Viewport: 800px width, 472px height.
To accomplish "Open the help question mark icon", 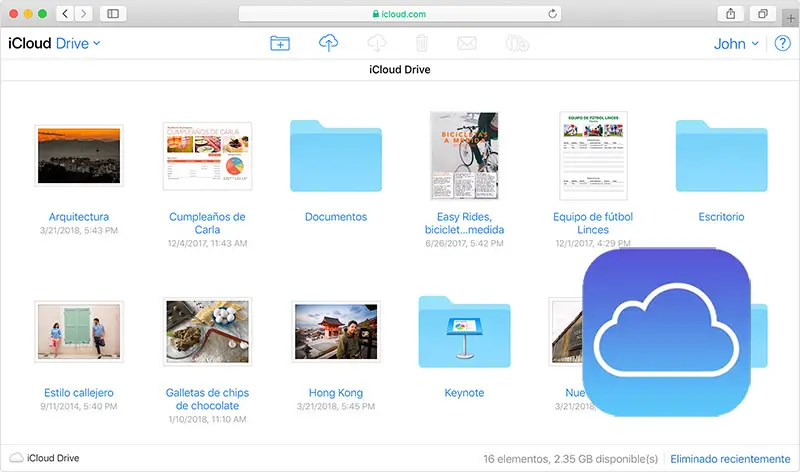I will [x=782, y=43].
